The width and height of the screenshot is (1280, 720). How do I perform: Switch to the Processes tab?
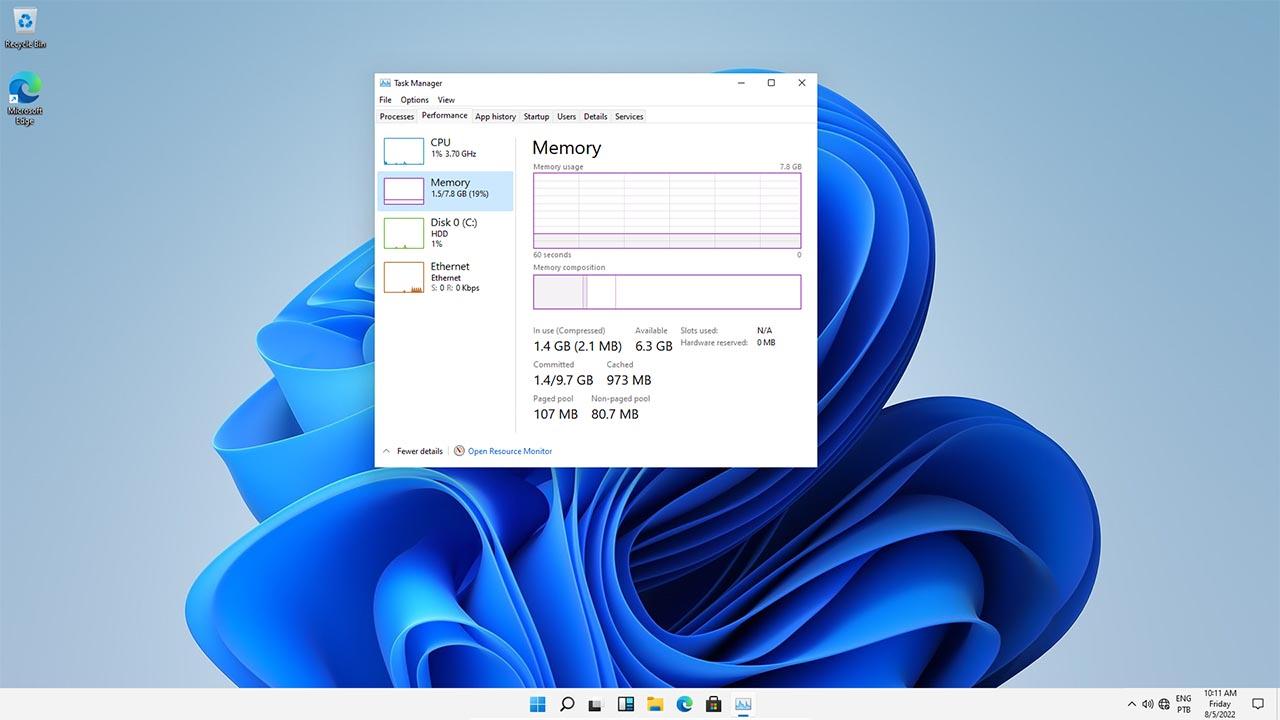click(397, 117)
